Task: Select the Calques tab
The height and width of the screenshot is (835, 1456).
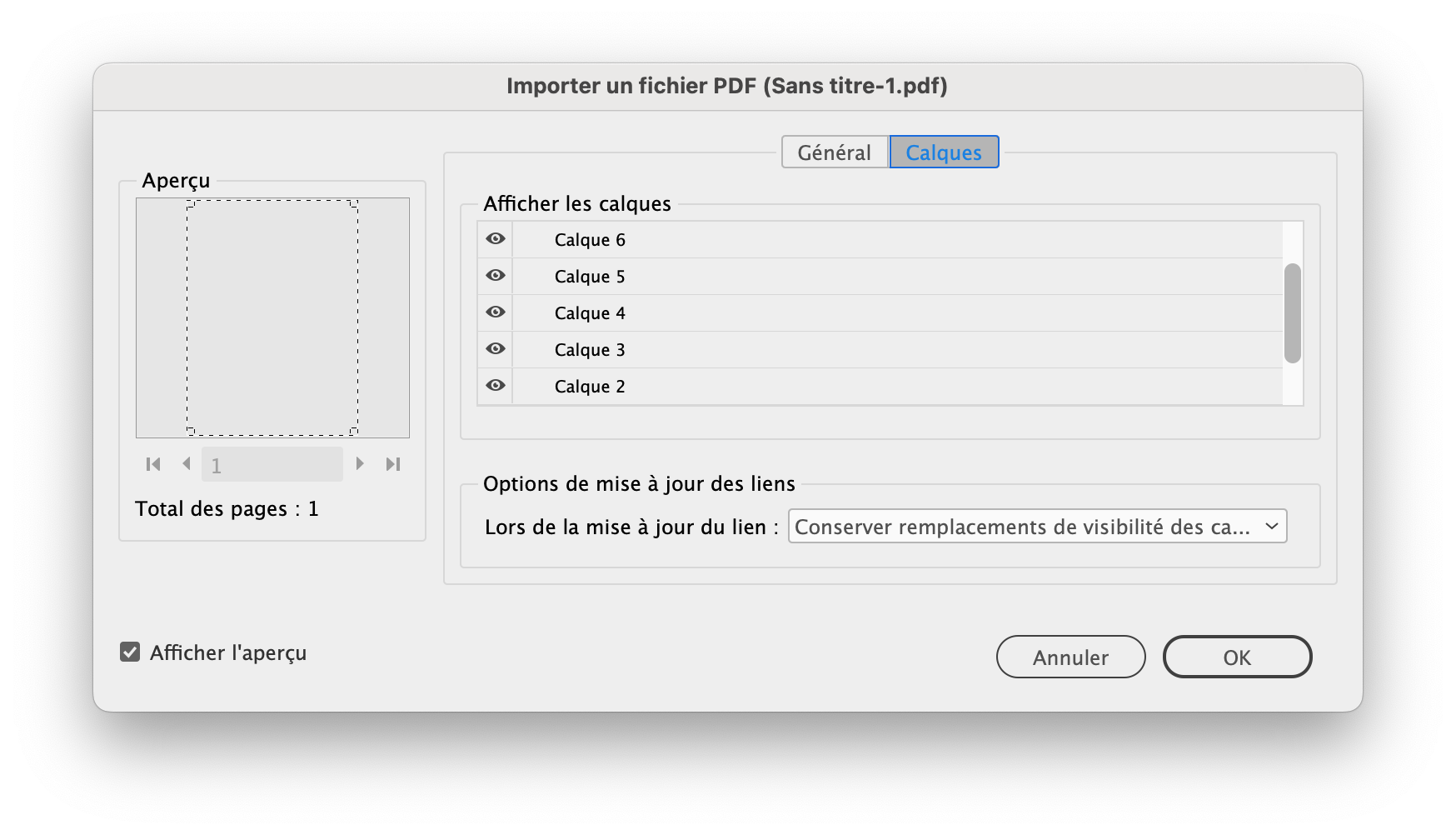Action: (944, 152)
